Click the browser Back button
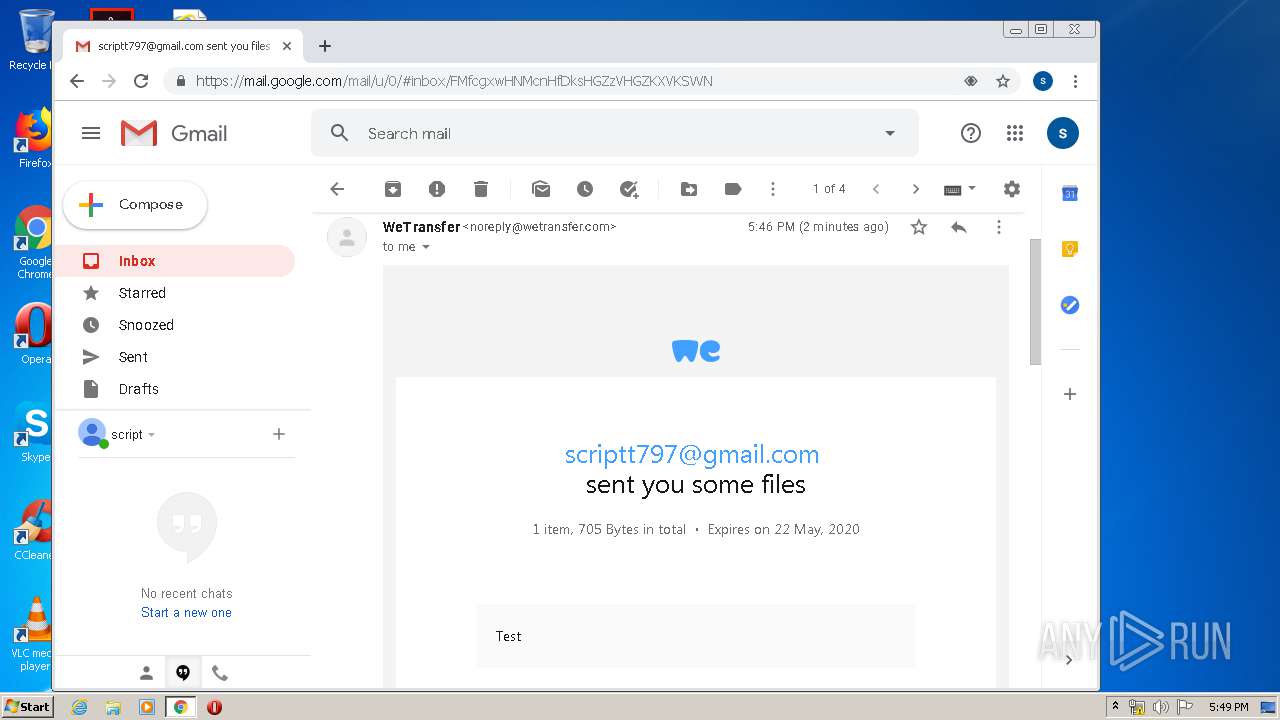This screenshot has width=1280, height=720. (77, 81)
